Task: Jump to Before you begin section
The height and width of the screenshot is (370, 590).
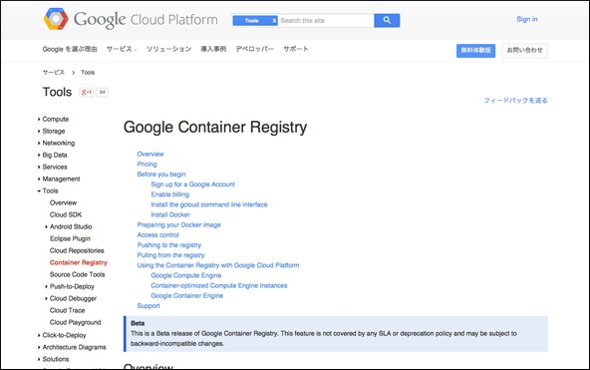Action: (x=161, y=174)
